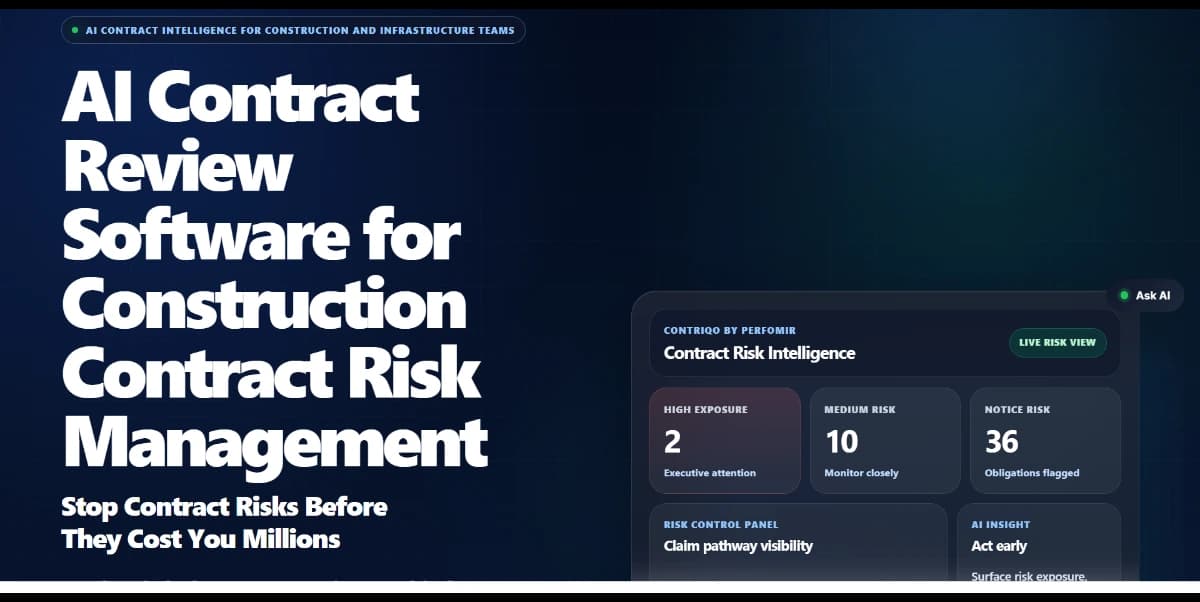
Task: Click Claim pathway visibility text
Action: click(x=738, y=546)
